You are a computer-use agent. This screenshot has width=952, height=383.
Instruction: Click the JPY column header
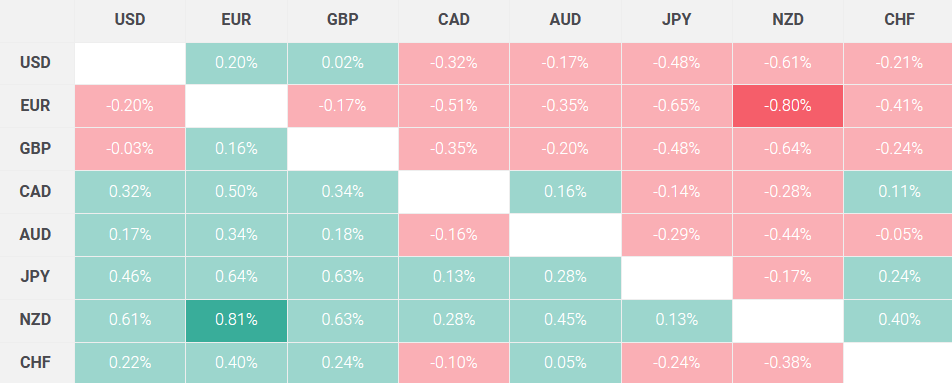point(676,20)
